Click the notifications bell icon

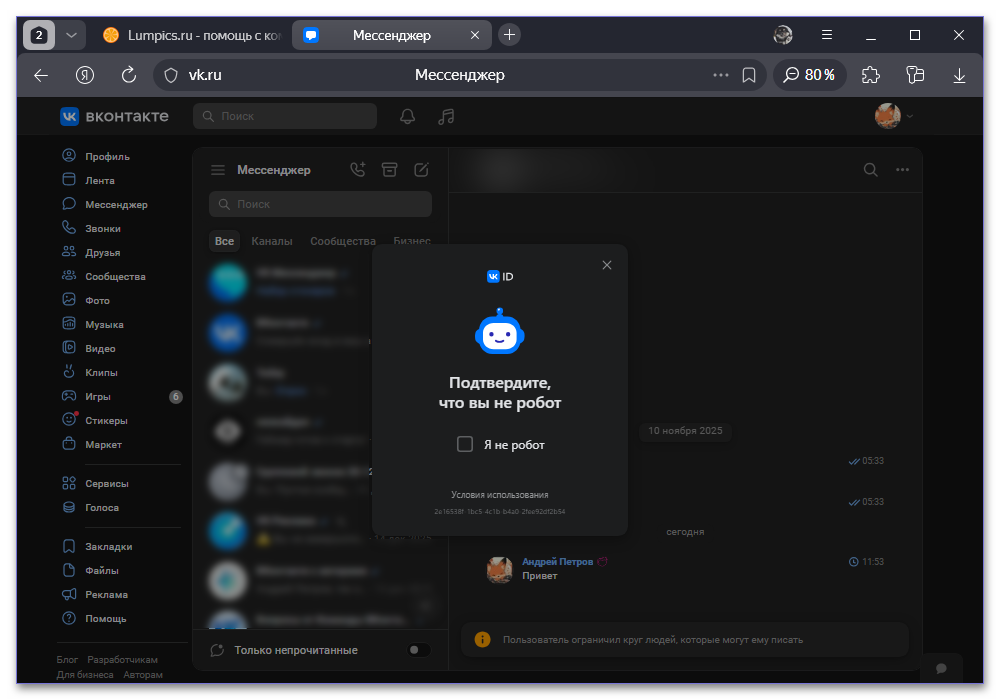coord(408,116)
